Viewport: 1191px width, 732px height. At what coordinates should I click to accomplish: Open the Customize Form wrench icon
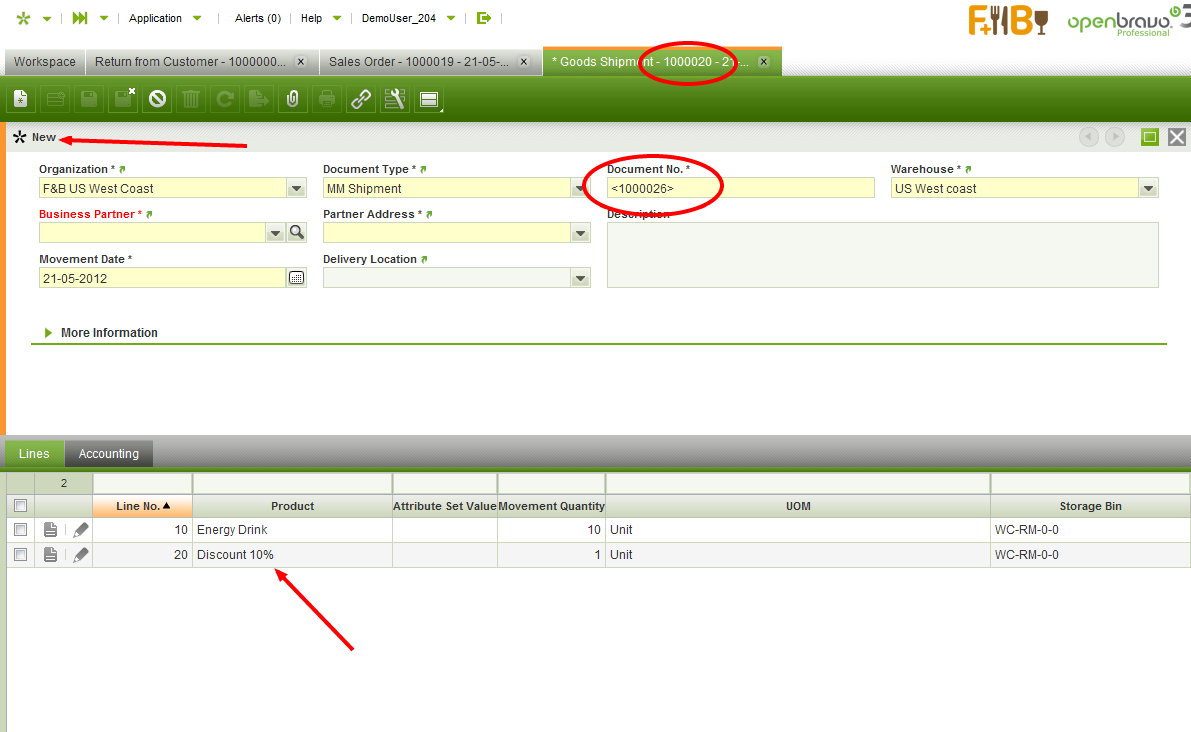394,99
